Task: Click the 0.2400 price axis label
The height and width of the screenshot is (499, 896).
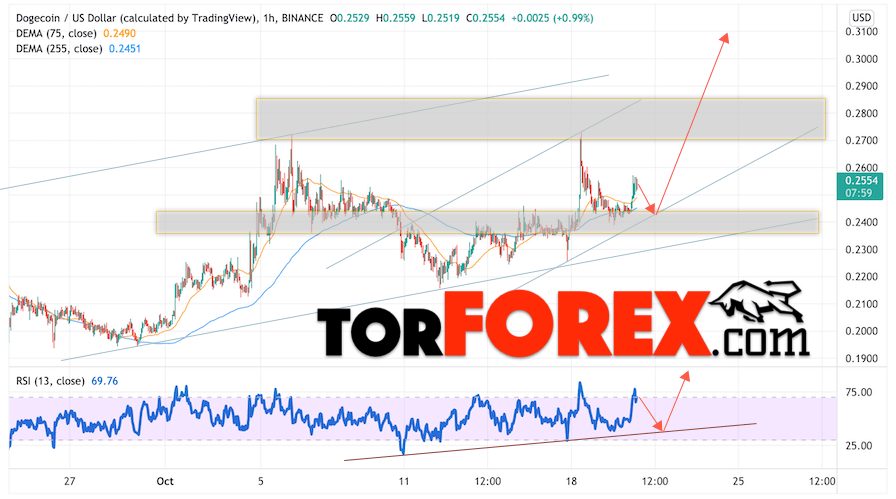Action: 861,222
